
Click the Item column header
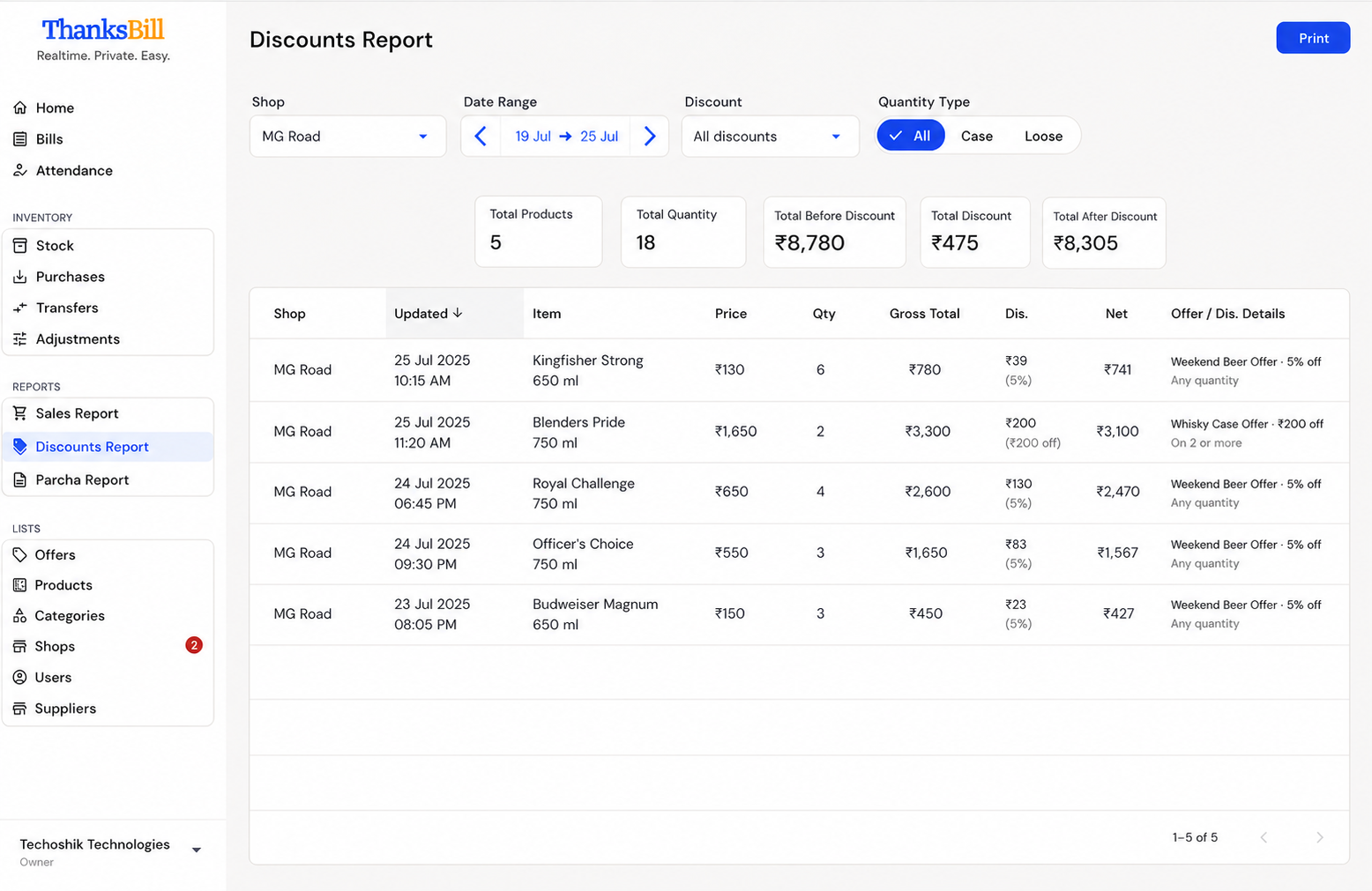click(x=547, y=314)
